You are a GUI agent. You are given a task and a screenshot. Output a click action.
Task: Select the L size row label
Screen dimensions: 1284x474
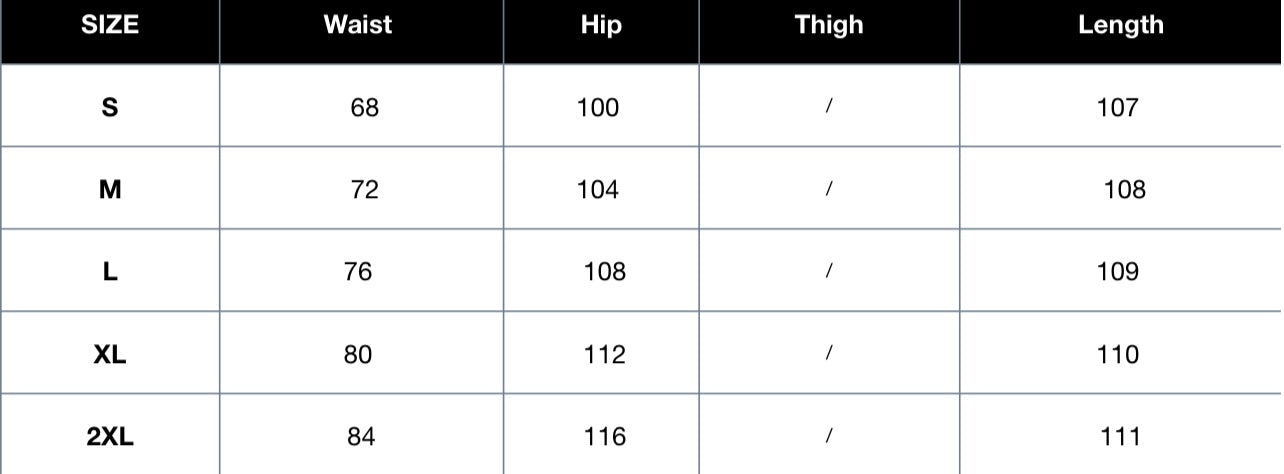(x=110, y=271)
